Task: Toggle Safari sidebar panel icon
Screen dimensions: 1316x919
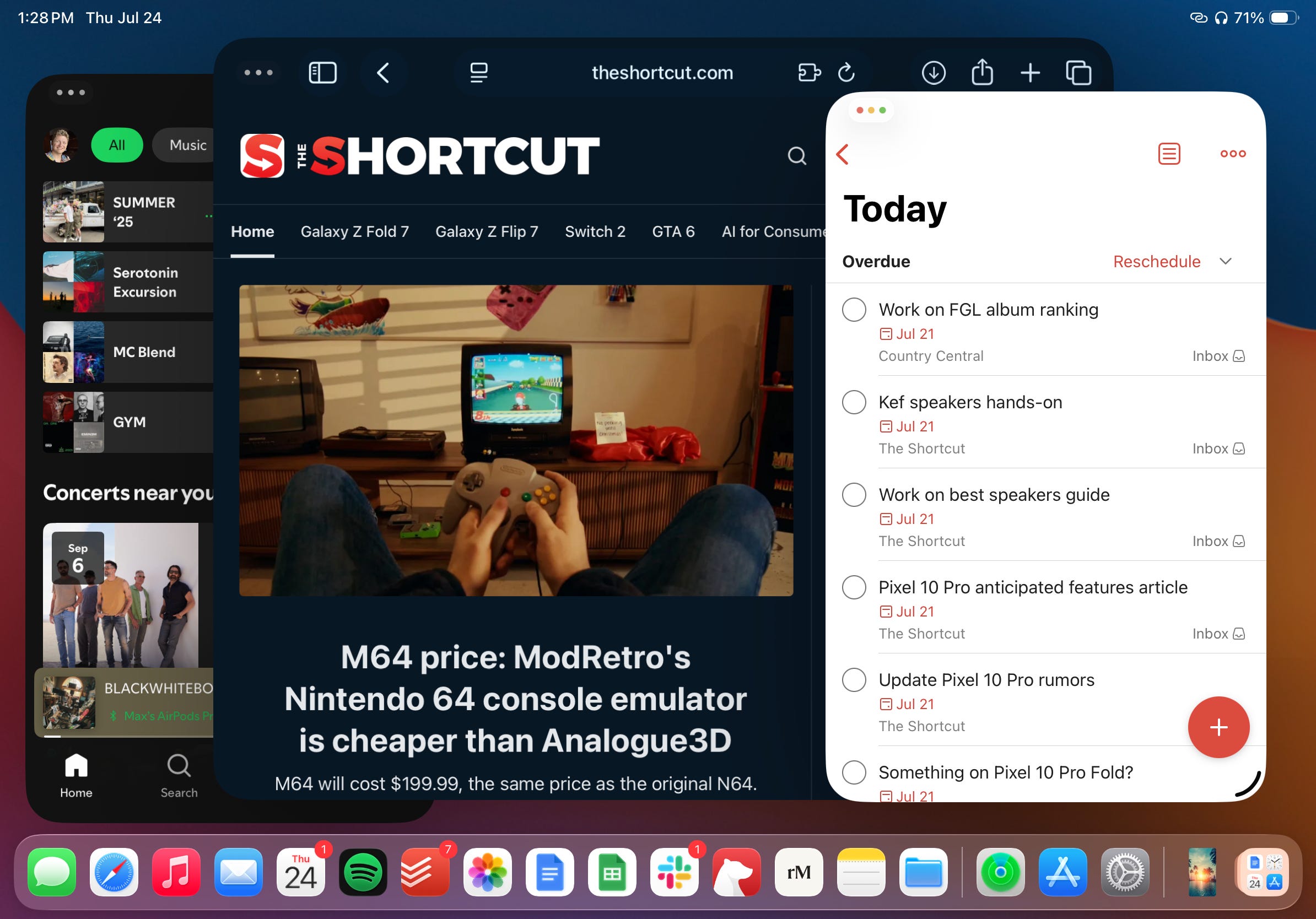Action: [x=323, y=73]
